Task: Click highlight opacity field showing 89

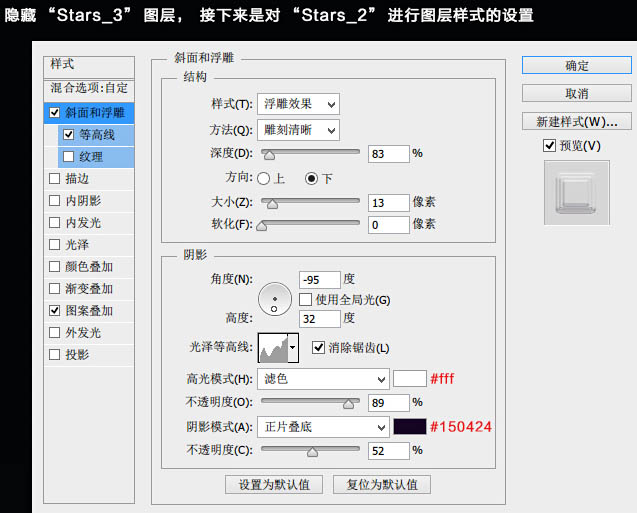Action: pyautogui.click(x=388, y=403)
